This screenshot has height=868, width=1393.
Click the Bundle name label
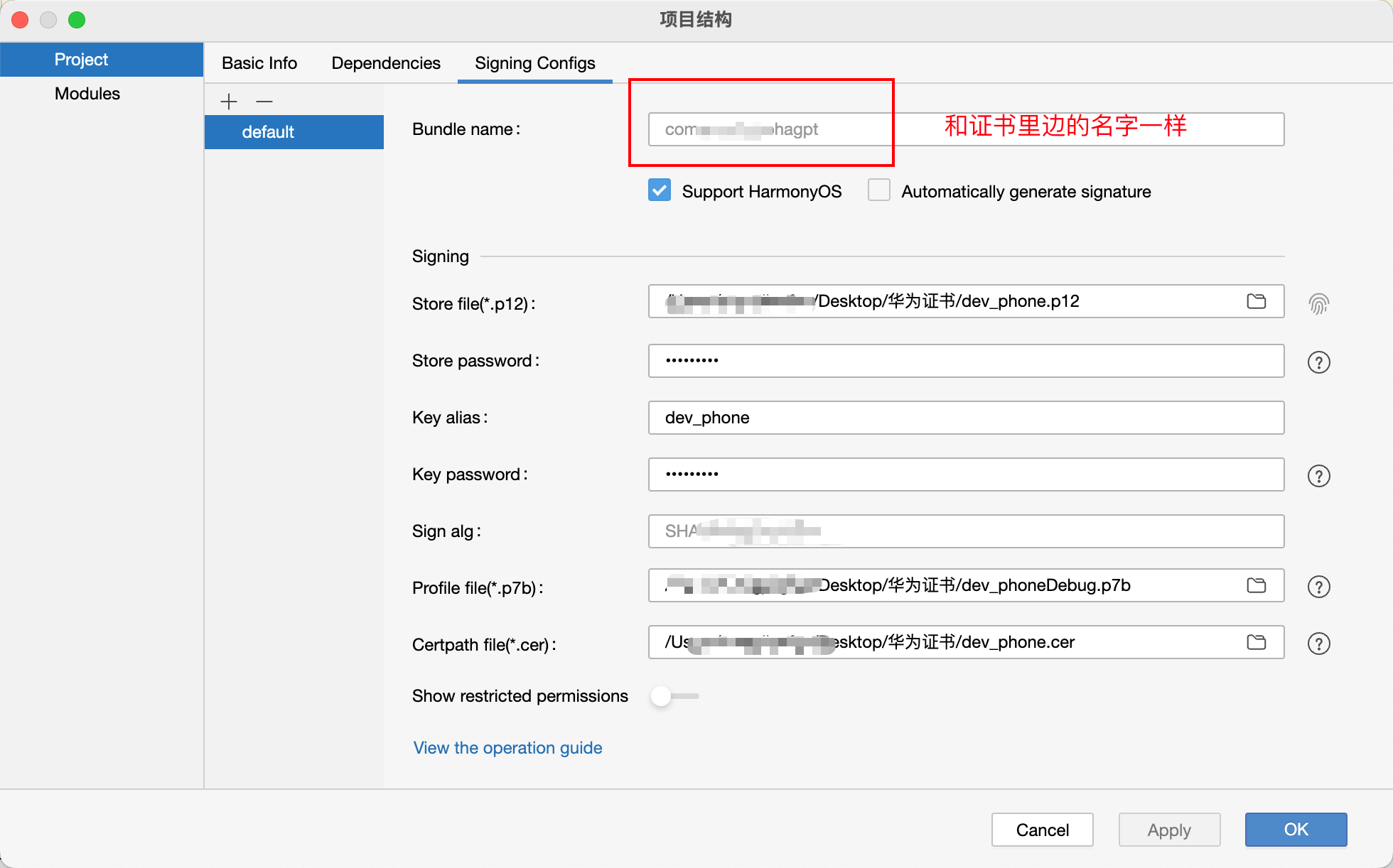point(466,129)
